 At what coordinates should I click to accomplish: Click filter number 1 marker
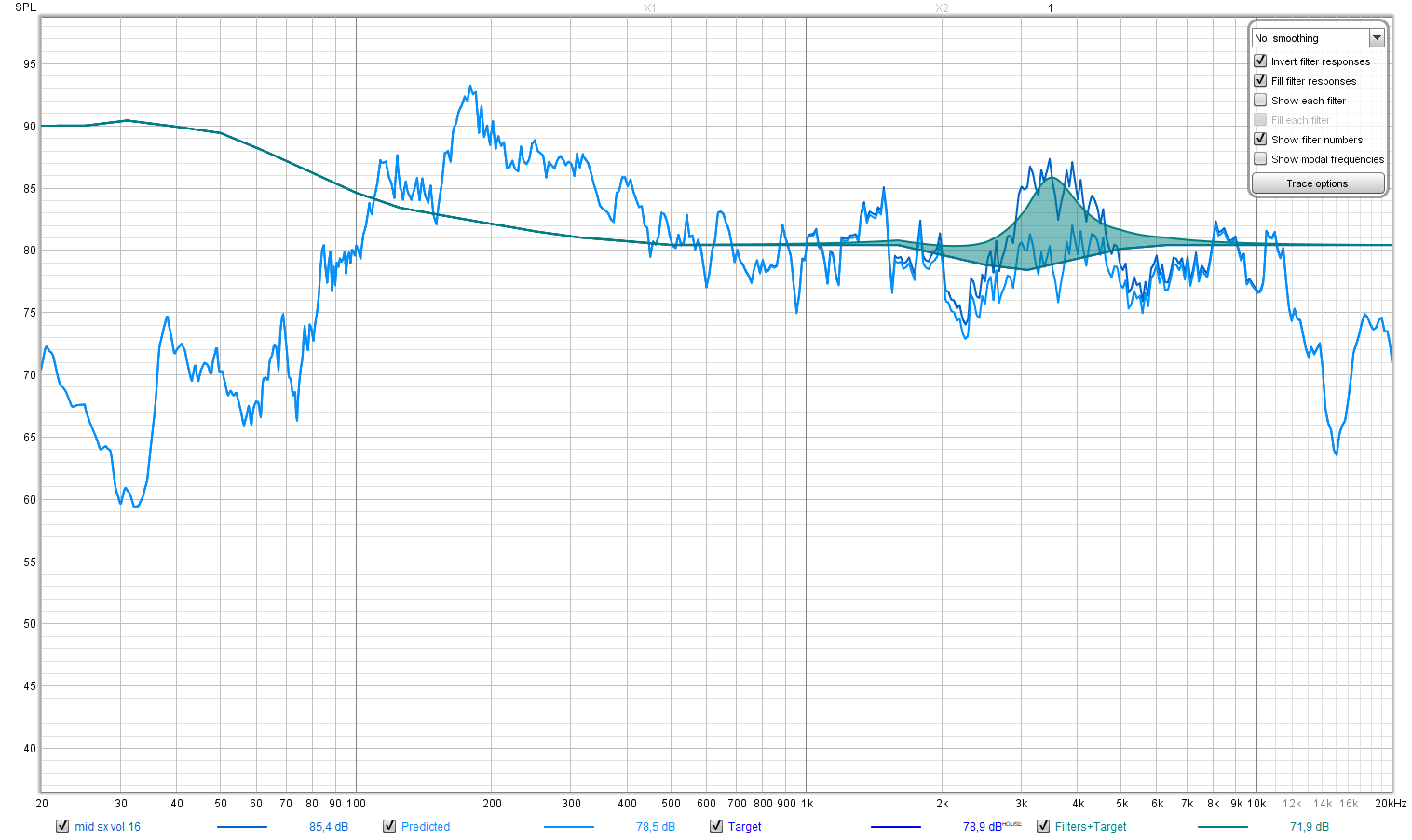click(x=1051, y=8)
